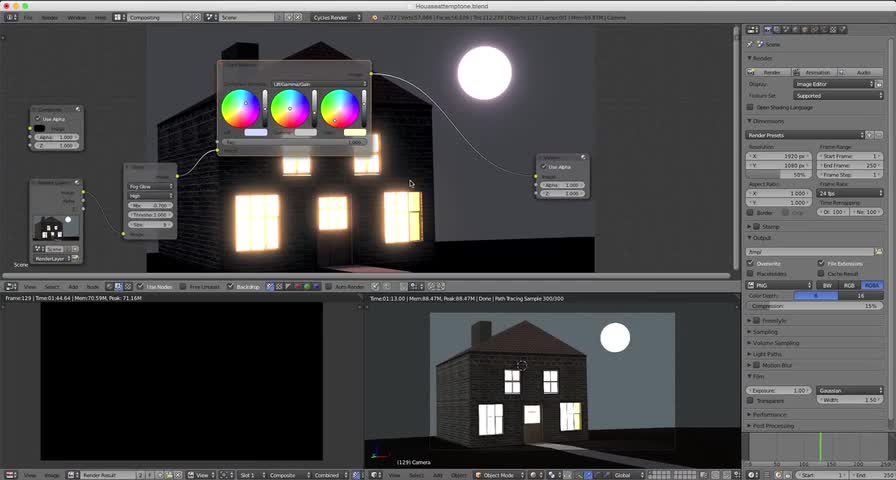This screenshot has height=480, width=896.
Task: Click the Render button with camera icon
Action: [768, 73]
